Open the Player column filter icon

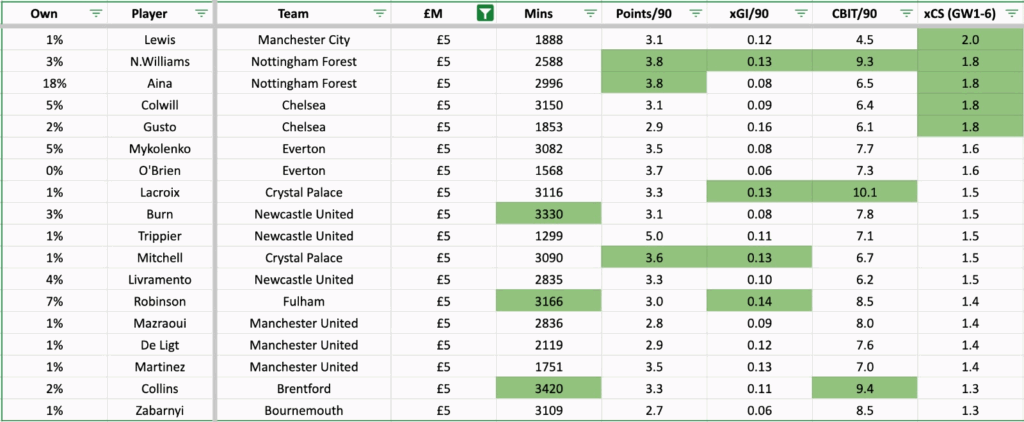coord(201,14)
